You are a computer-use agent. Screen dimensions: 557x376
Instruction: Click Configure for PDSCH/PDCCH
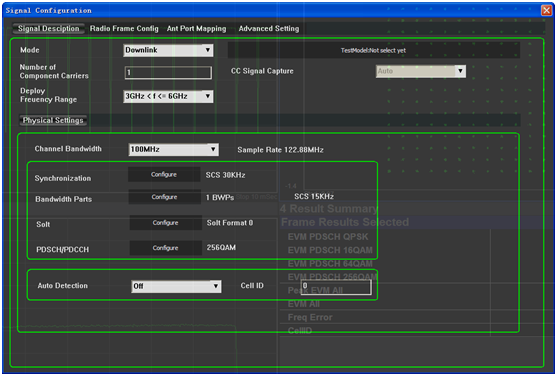[x=166, y=248]
